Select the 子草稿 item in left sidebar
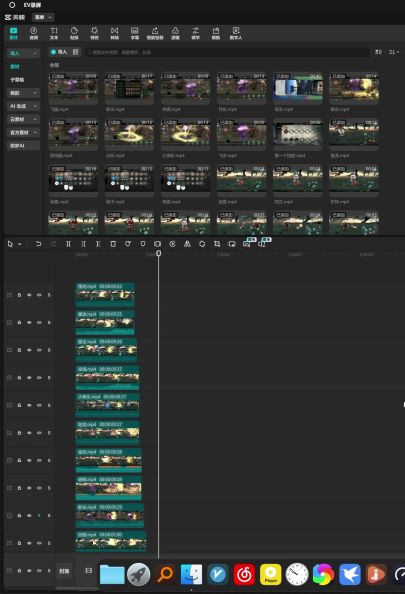 click(17, 80)
